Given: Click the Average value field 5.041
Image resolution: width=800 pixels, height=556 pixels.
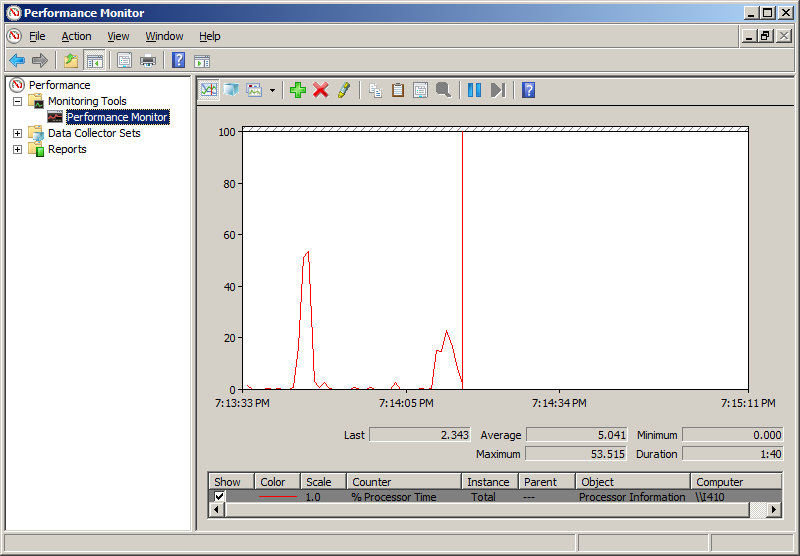Looking at the screenshot, I should 577,435.
